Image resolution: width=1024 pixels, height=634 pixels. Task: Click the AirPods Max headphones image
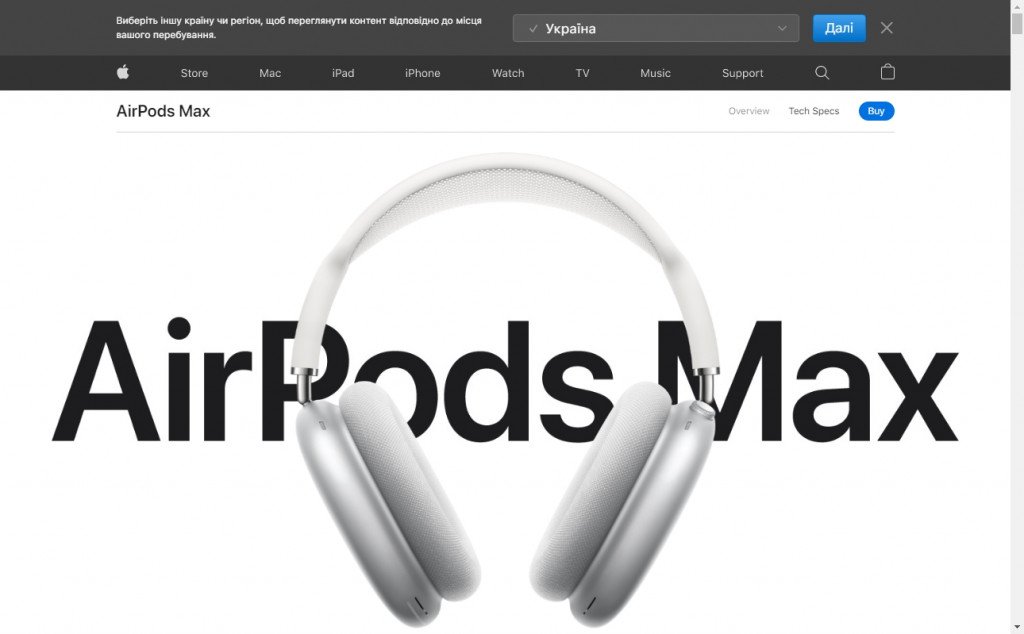click(504, 392)
